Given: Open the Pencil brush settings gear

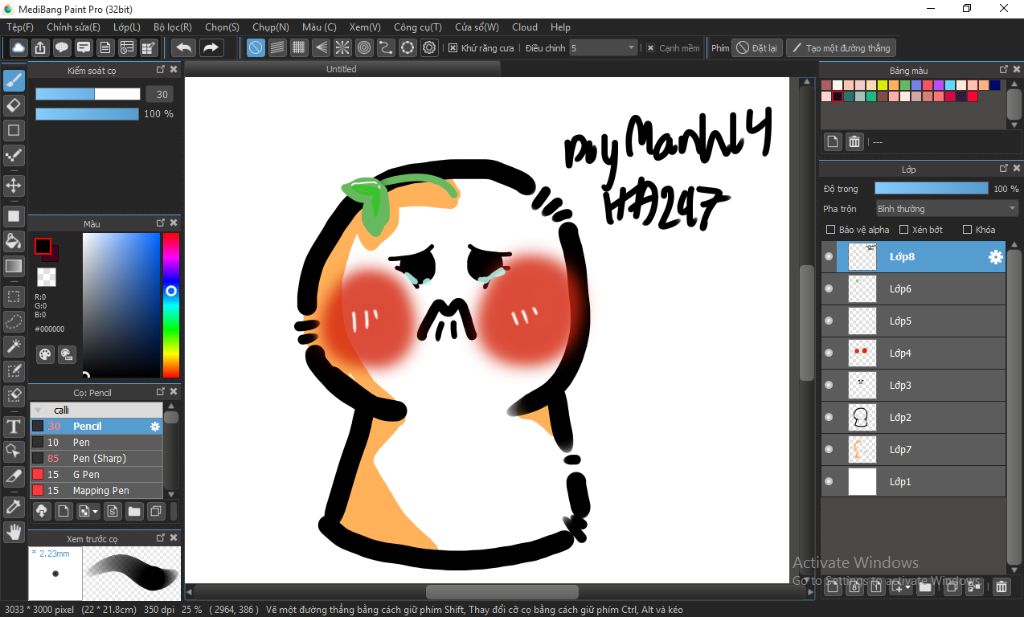Looking at the screenshot, I should click(x=155, y=426).
